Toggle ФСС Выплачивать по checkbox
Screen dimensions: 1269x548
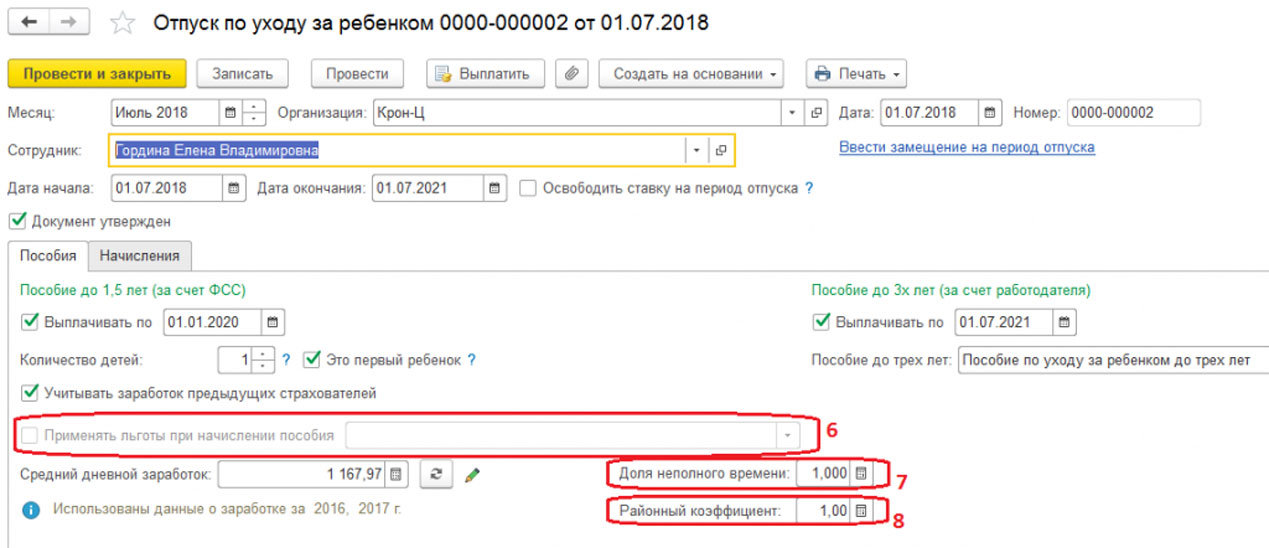coord(29,322)
